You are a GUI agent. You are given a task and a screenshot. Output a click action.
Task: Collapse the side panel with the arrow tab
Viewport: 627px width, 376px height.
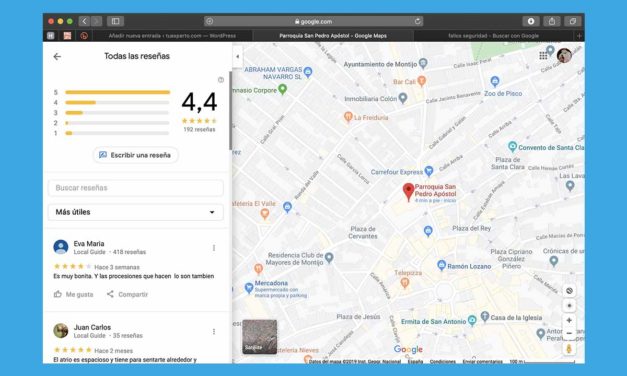click(x=238, y=56)
